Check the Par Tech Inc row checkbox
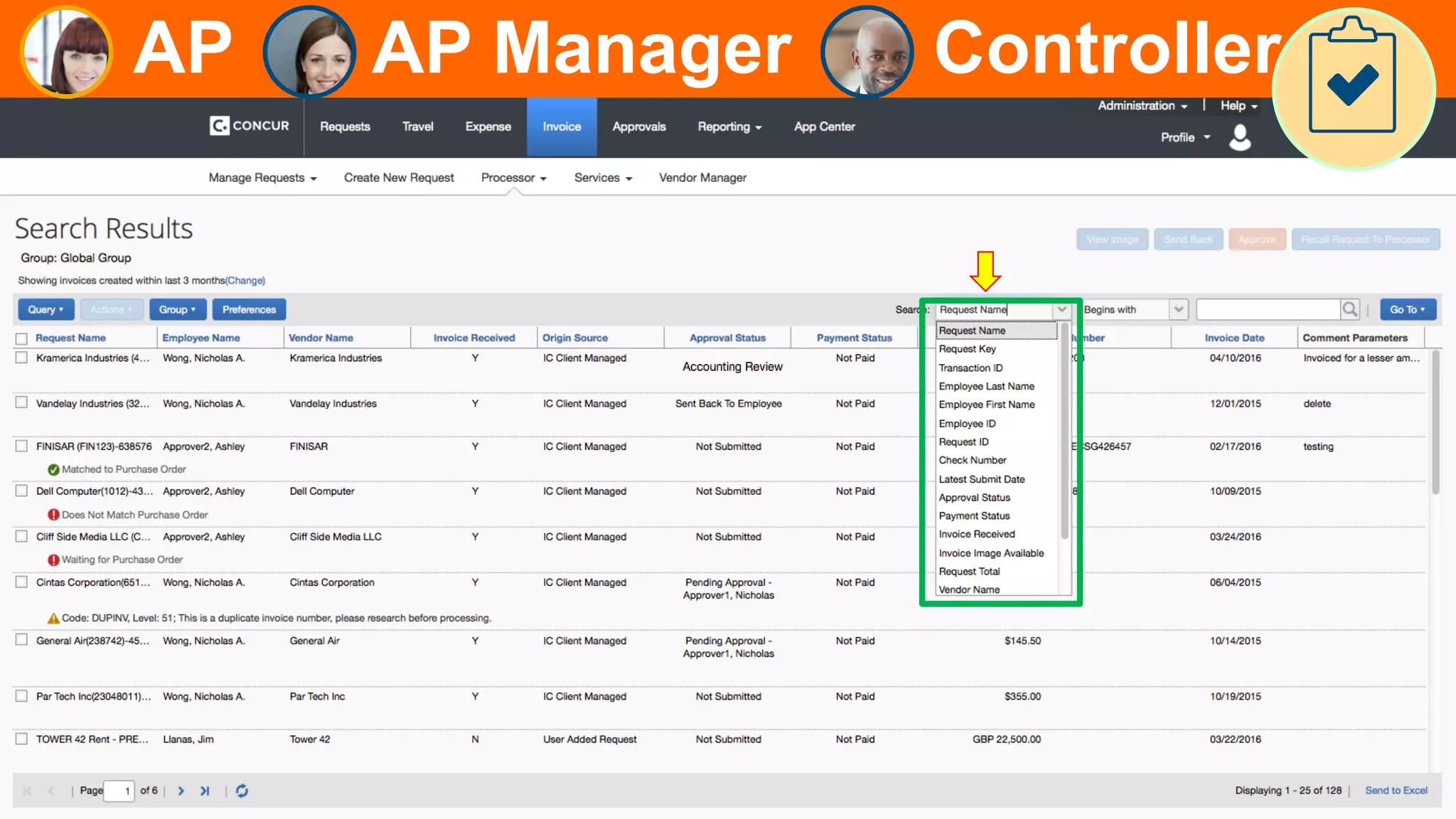Image resolution: width=1456 pixels, height=819 pixels. coord(21,696)
